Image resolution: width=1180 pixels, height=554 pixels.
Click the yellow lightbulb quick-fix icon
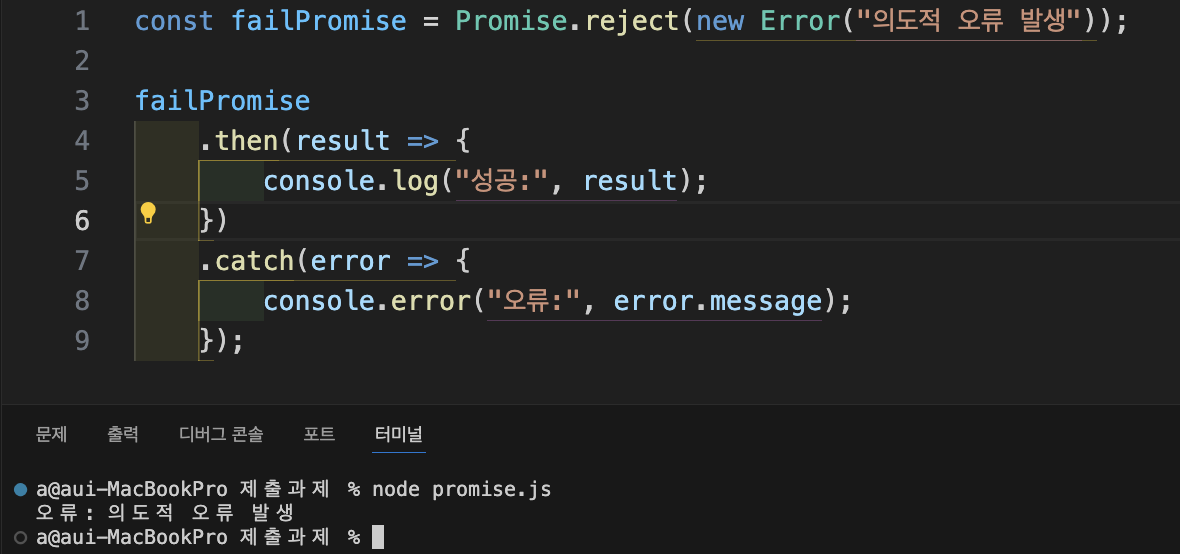[148, 213]
